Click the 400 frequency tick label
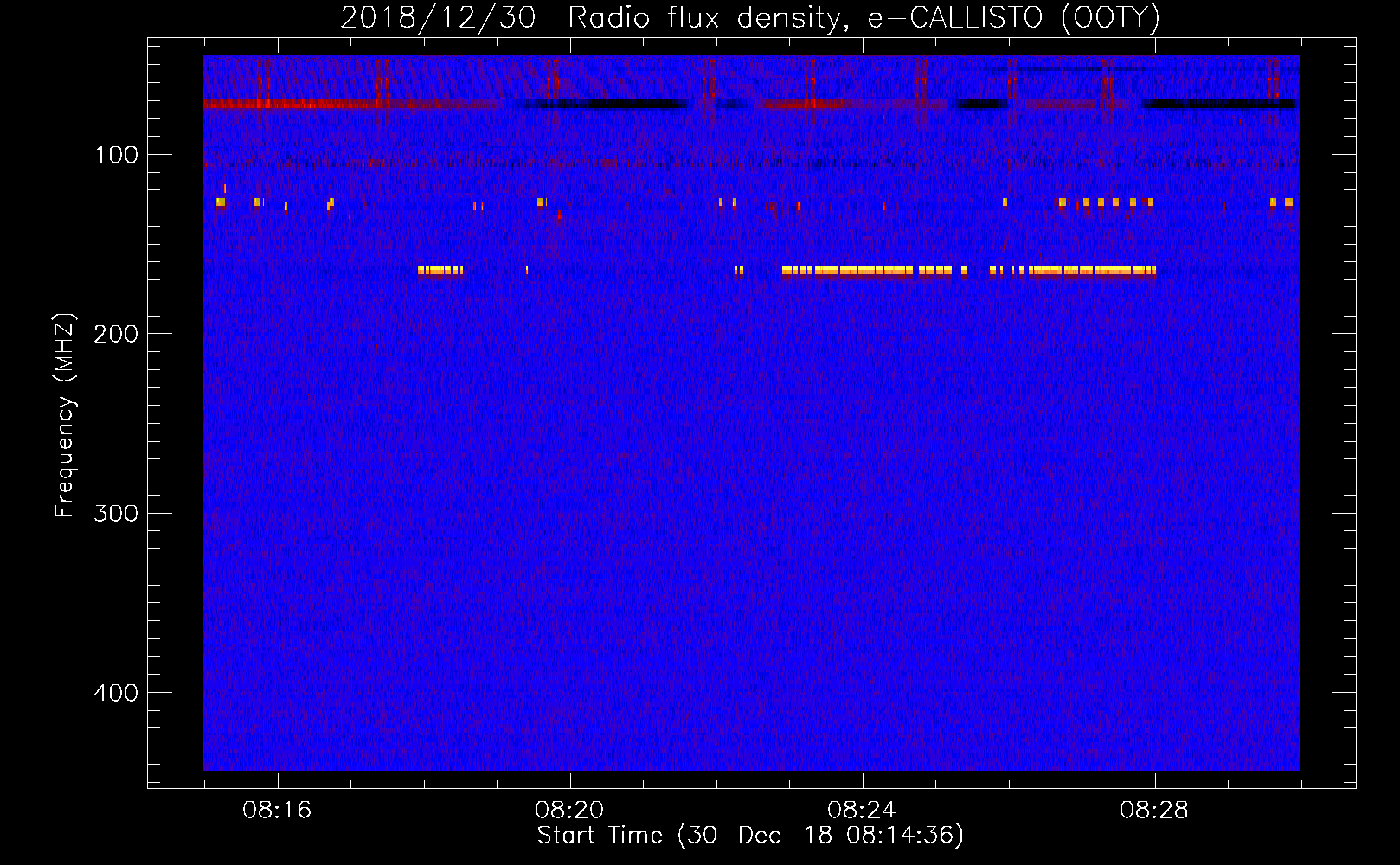This screenshot has width=1400, height=865. (116, 693)
